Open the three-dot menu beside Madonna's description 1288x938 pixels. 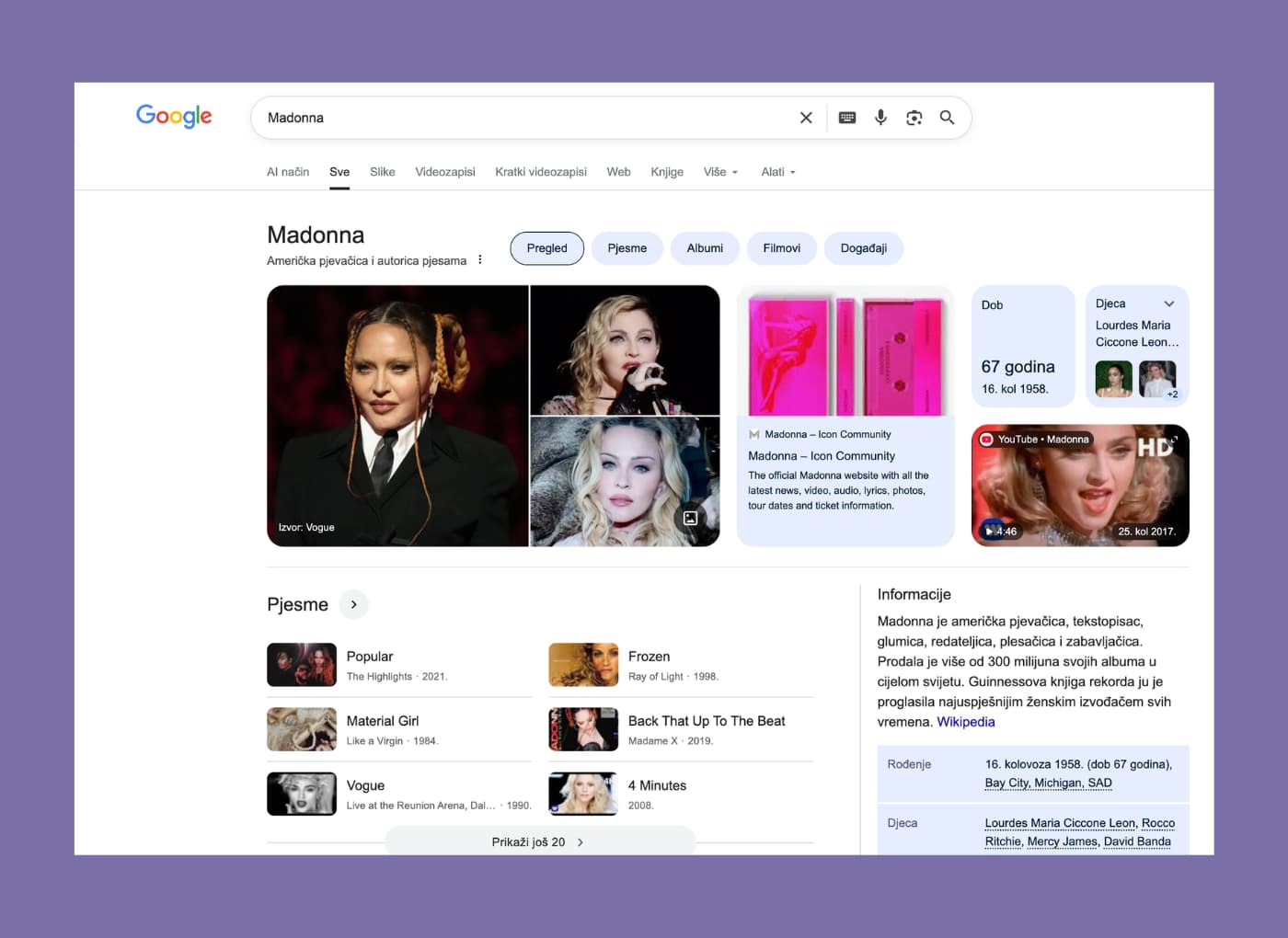click(479, 260)
